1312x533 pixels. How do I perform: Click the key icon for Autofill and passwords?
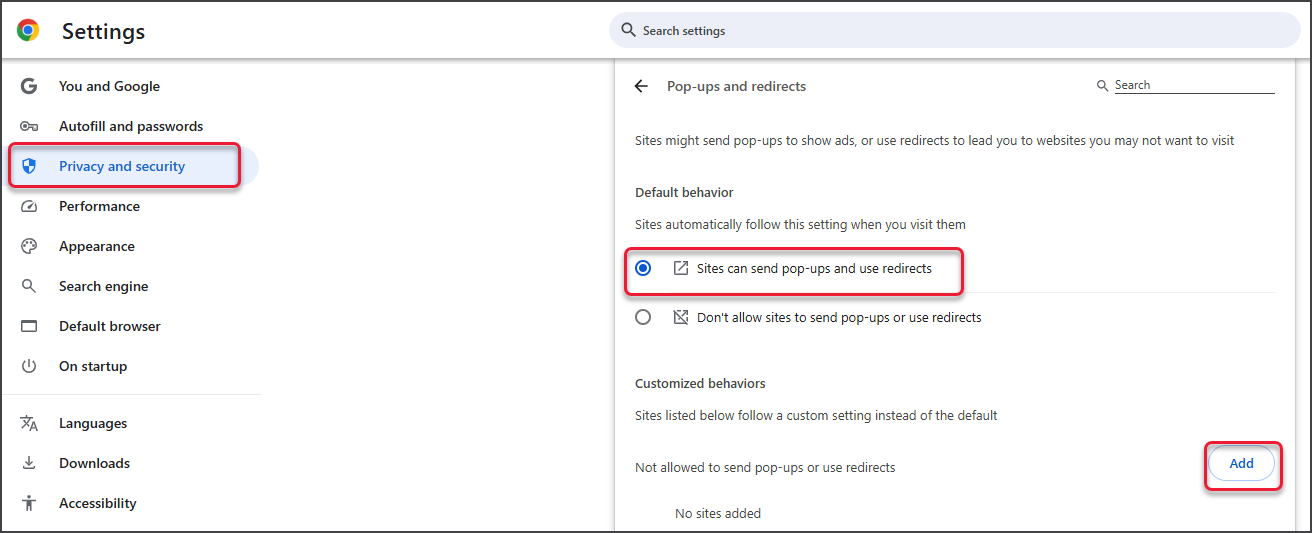coord(29,127)
